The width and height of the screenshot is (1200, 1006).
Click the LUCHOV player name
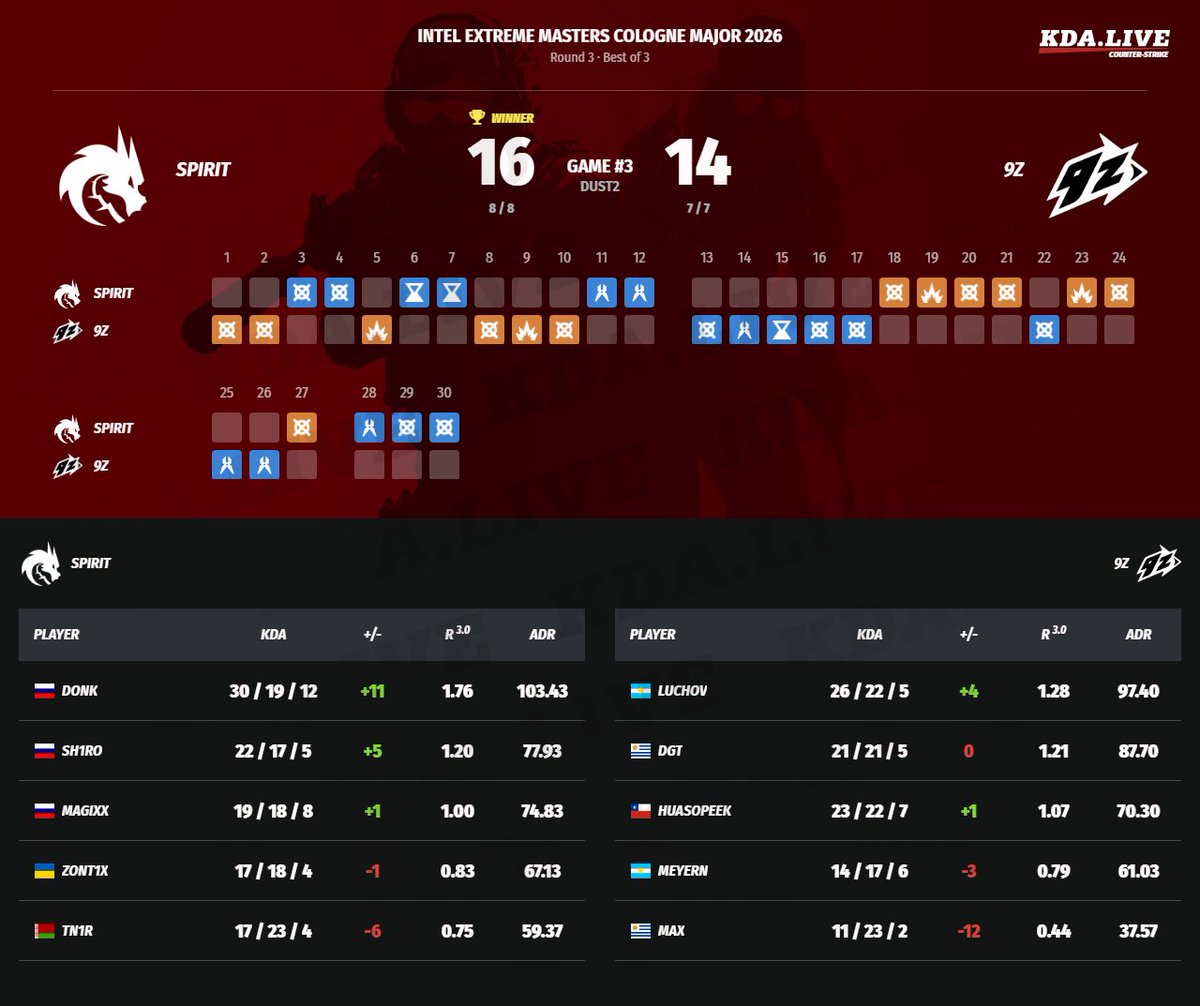(x=681, y=691)
